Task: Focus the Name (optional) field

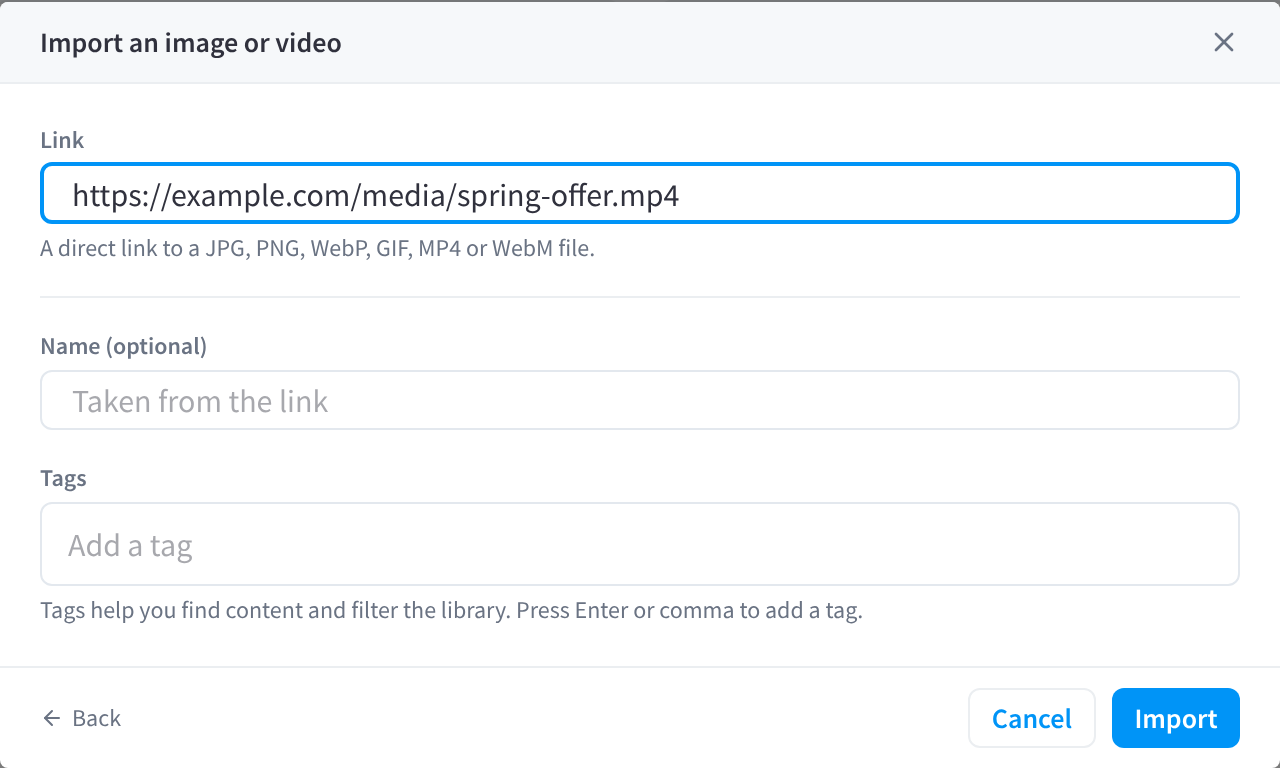Action: point(640,401)
